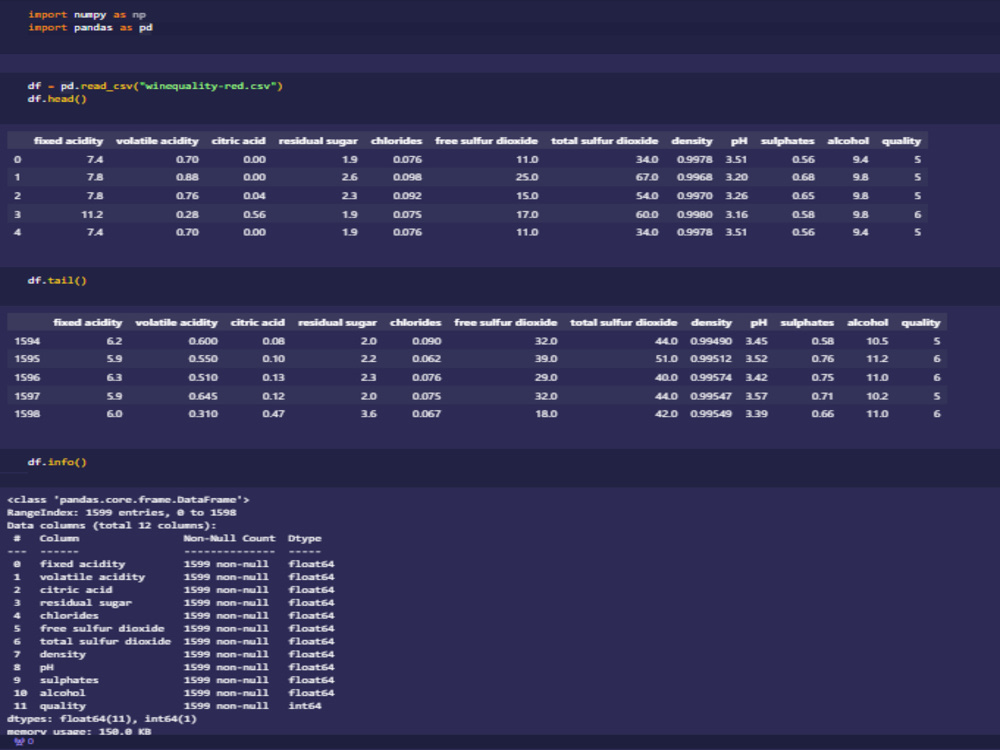Select row index "1594" in tail table
Viewport: 1000px width, 750px height.
point(27,341)
